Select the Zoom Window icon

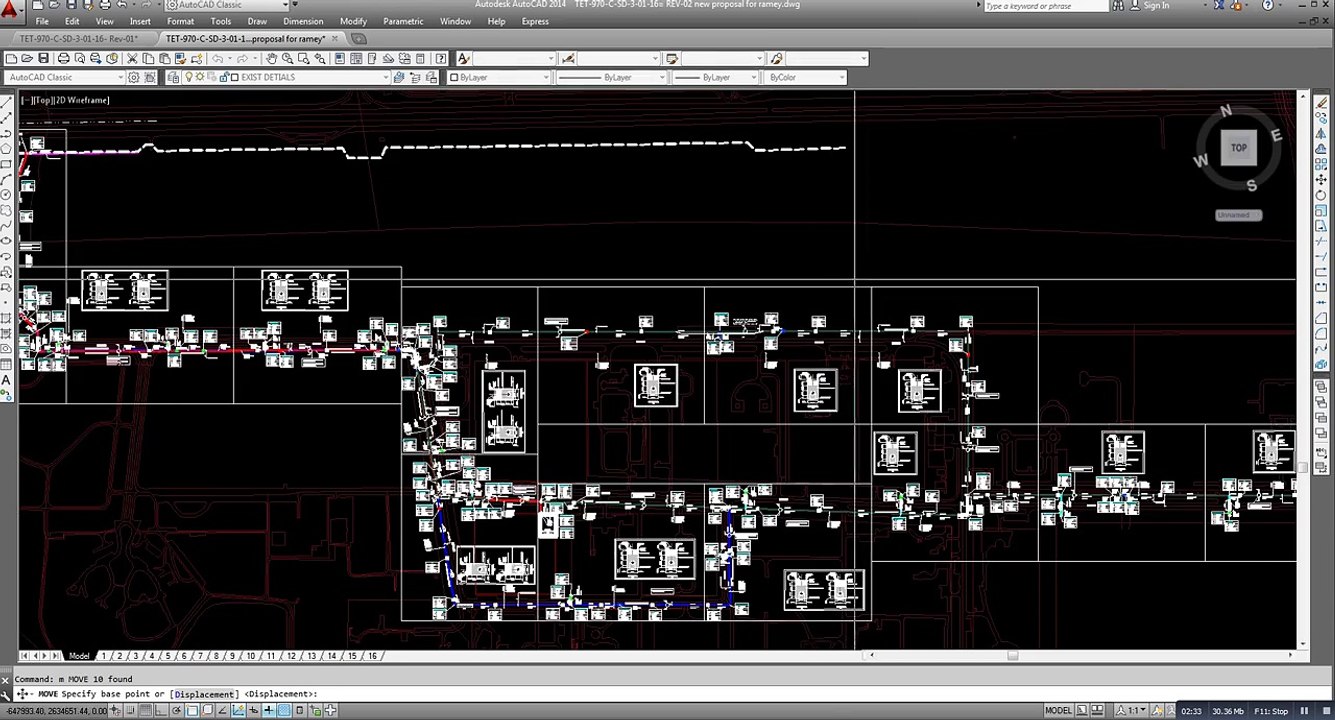click(302, 58)
